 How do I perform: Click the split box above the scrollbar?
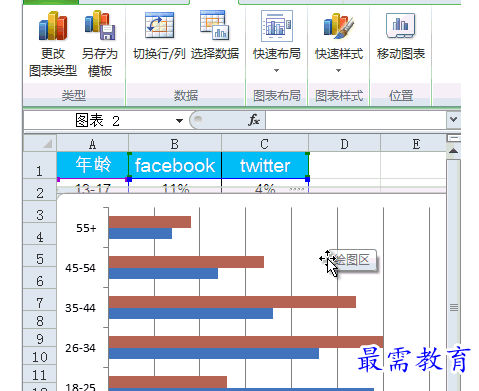pos(453,138)
